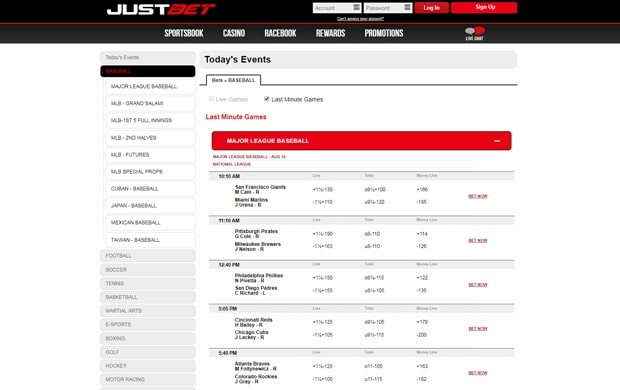The width and height of the screenshot is (620, 390).
Task: Click Bet Now for Giants vs Marlins
Action: click(478, 196)
